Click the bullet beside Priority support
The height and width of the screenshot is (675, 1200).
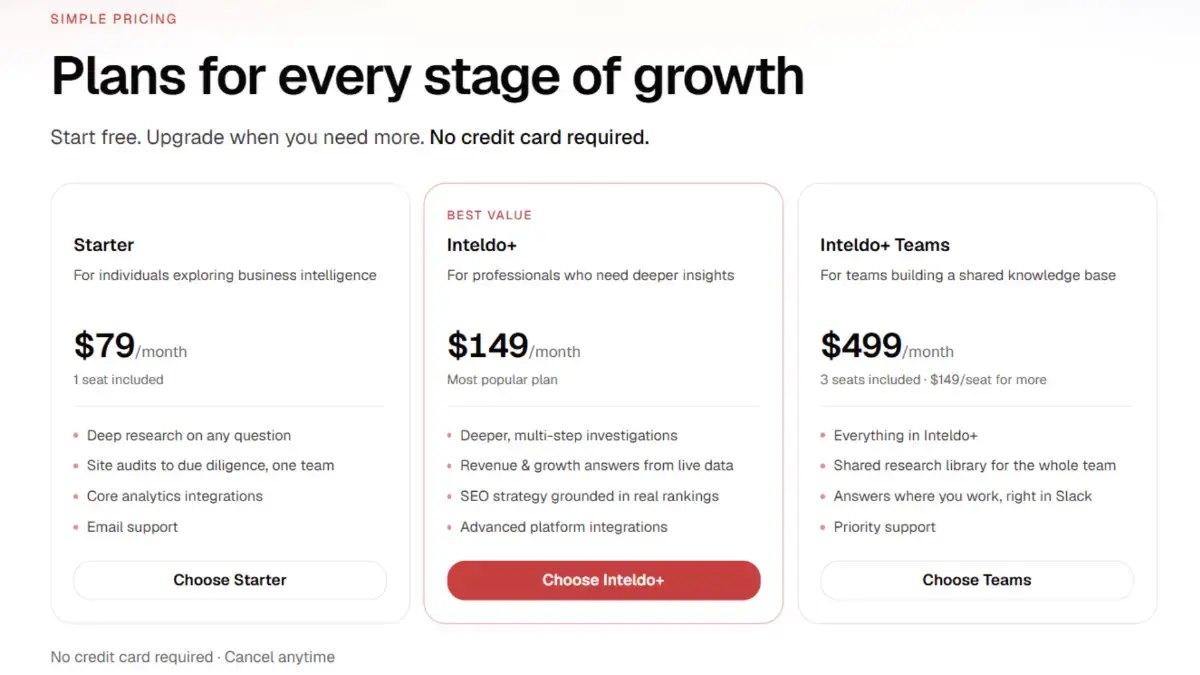(823, 527)
